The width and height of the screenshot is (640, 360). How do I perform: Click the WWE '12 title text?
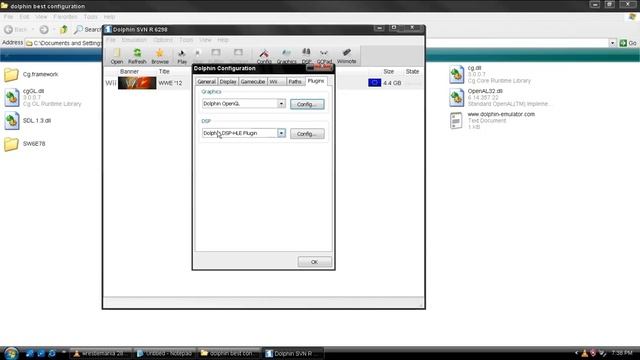click(170, 83)
